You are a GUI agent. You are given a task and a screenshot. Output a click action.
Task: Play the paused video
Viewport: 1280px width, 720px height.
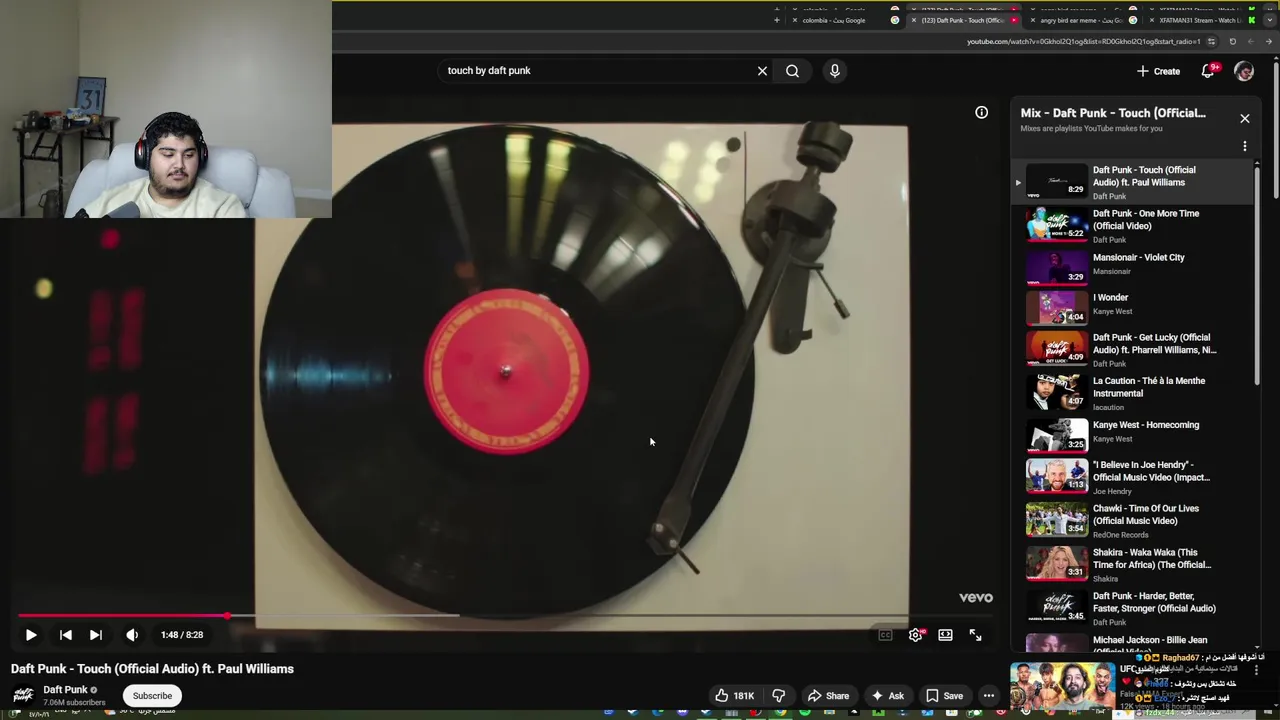tap(31, 635)
